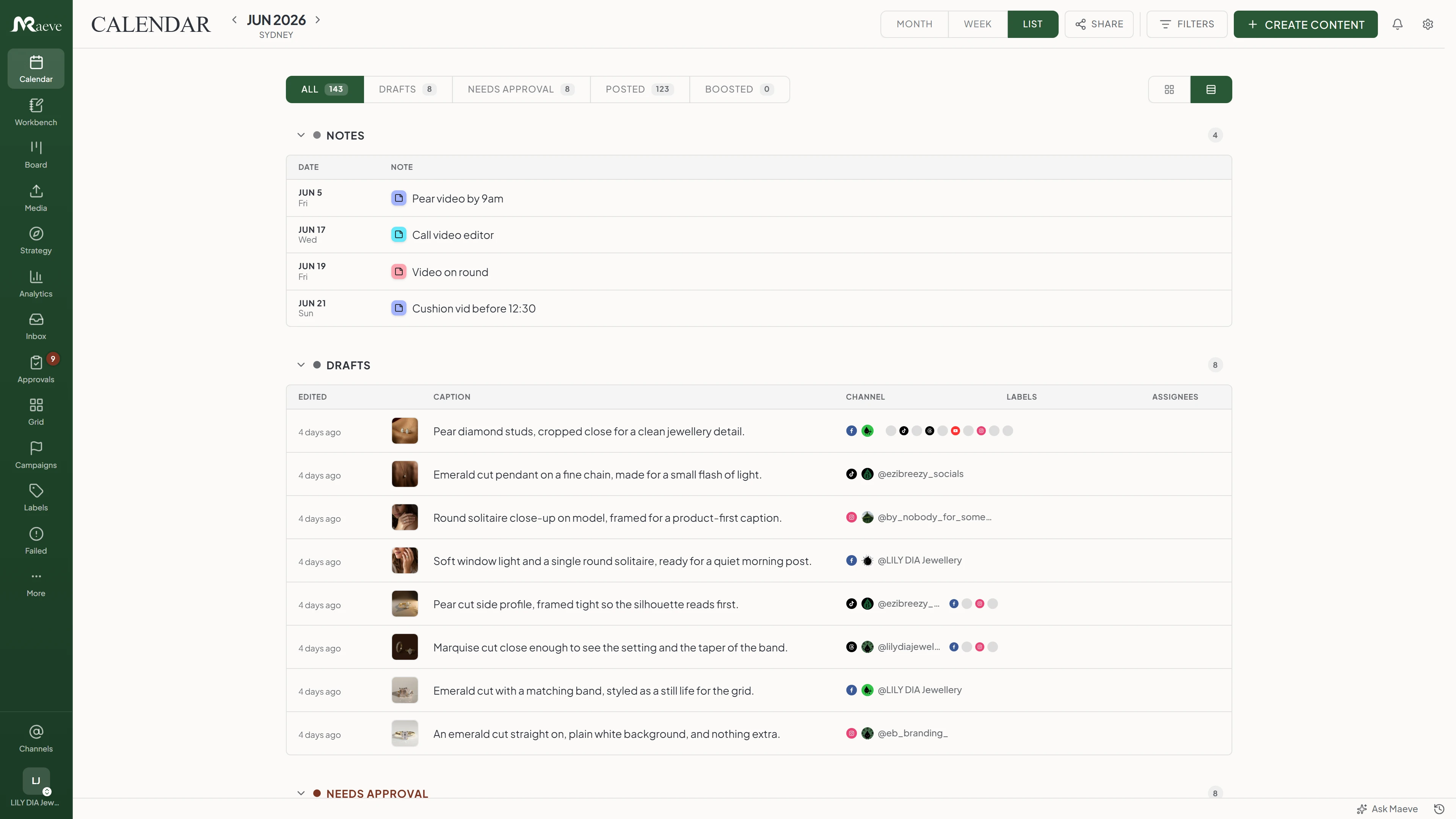
Task: Select the Boosted 0 tab
Action: [x=739, y=89]
